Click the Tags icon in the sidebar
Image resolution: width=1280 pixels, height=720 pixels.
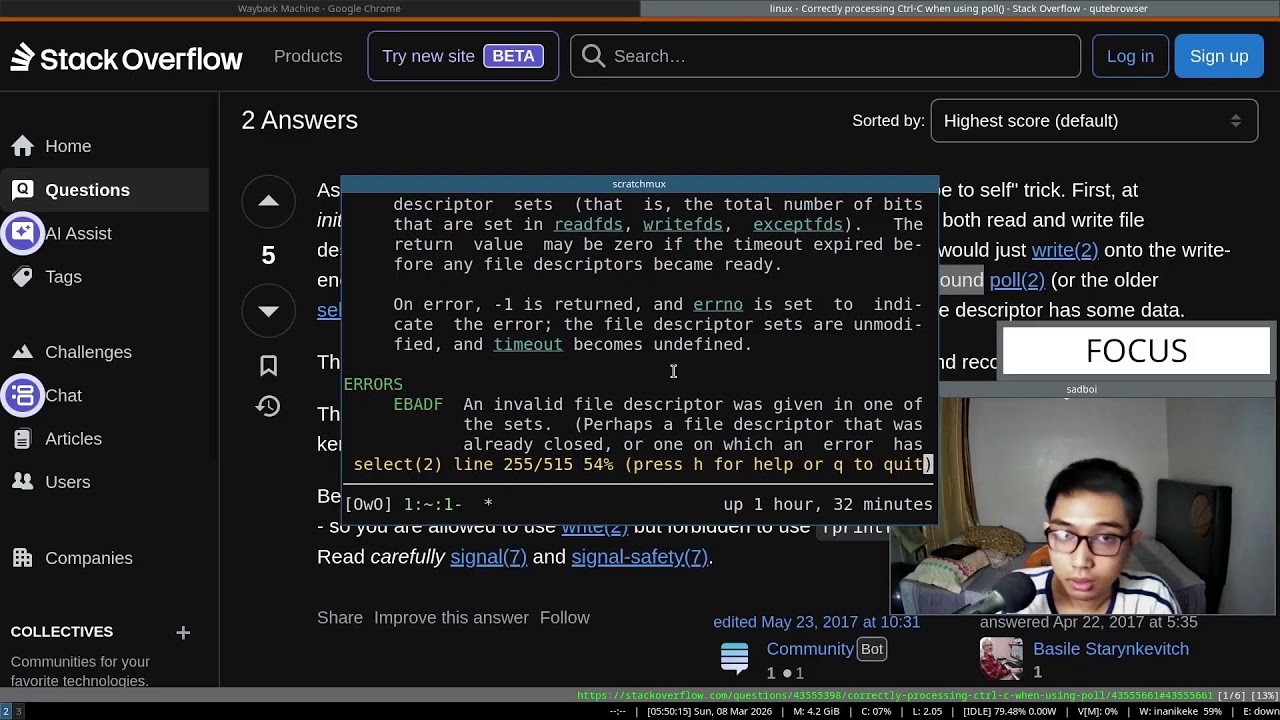coord(23,276)
